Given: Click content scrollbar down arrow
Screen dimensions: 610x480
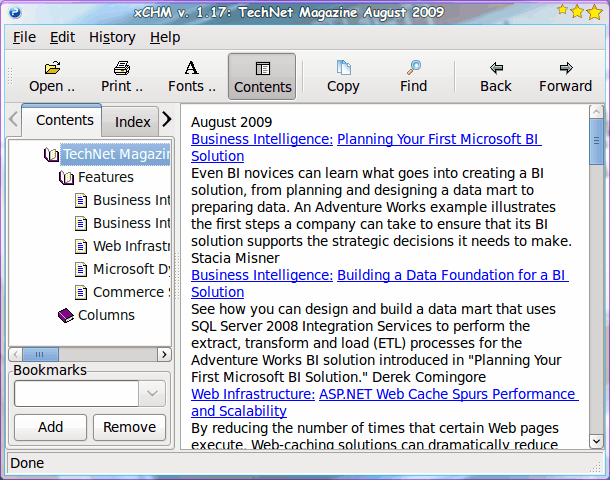Looking at the screenshot, I should [596, 441].
